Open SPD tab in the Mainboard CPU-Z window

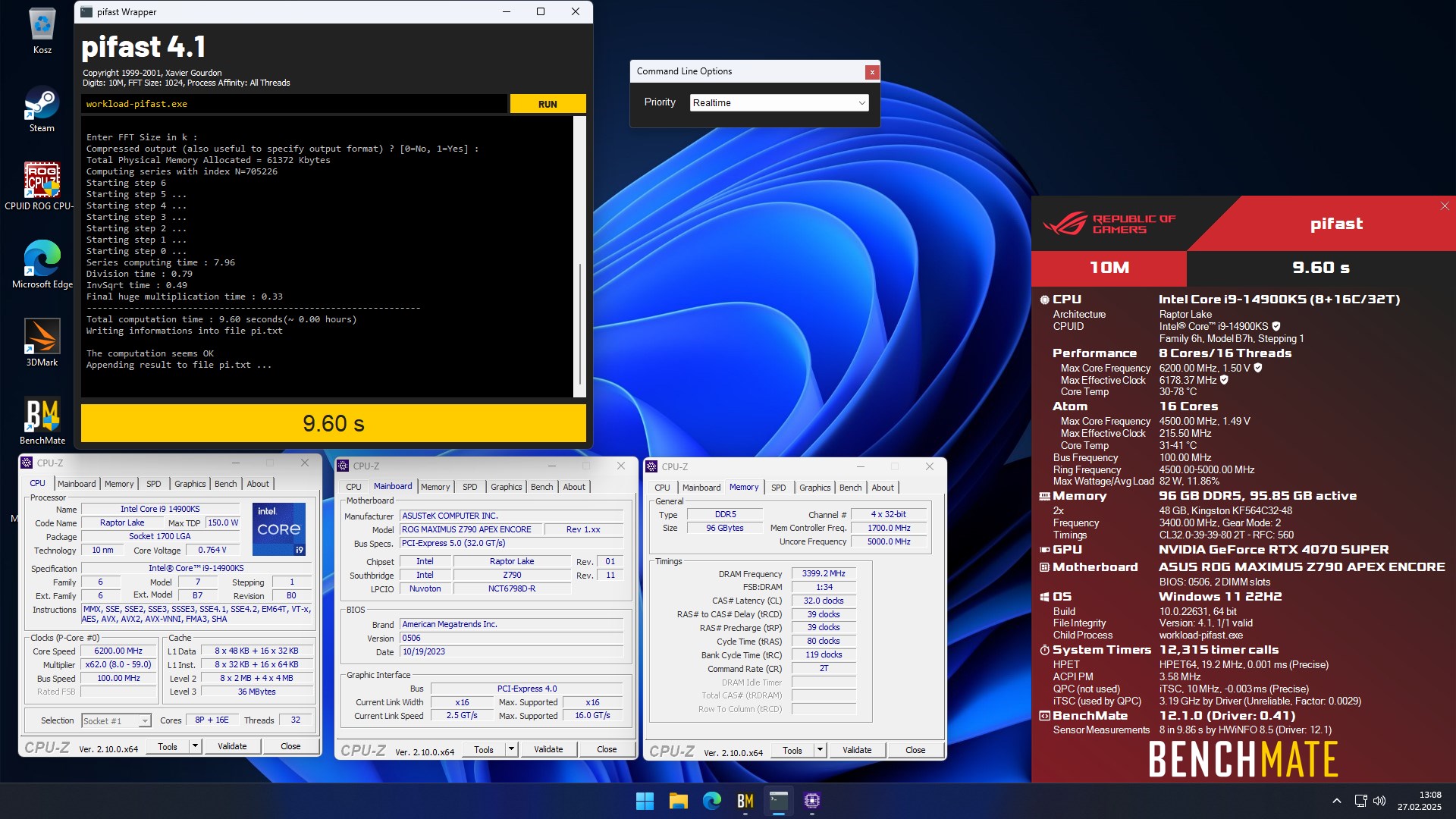(x=470, y=487)
